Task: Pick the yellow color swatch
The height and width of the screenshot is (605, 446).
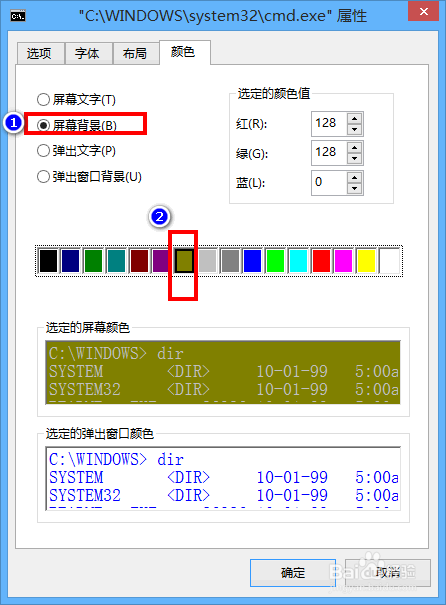Action: pos(366,261)
